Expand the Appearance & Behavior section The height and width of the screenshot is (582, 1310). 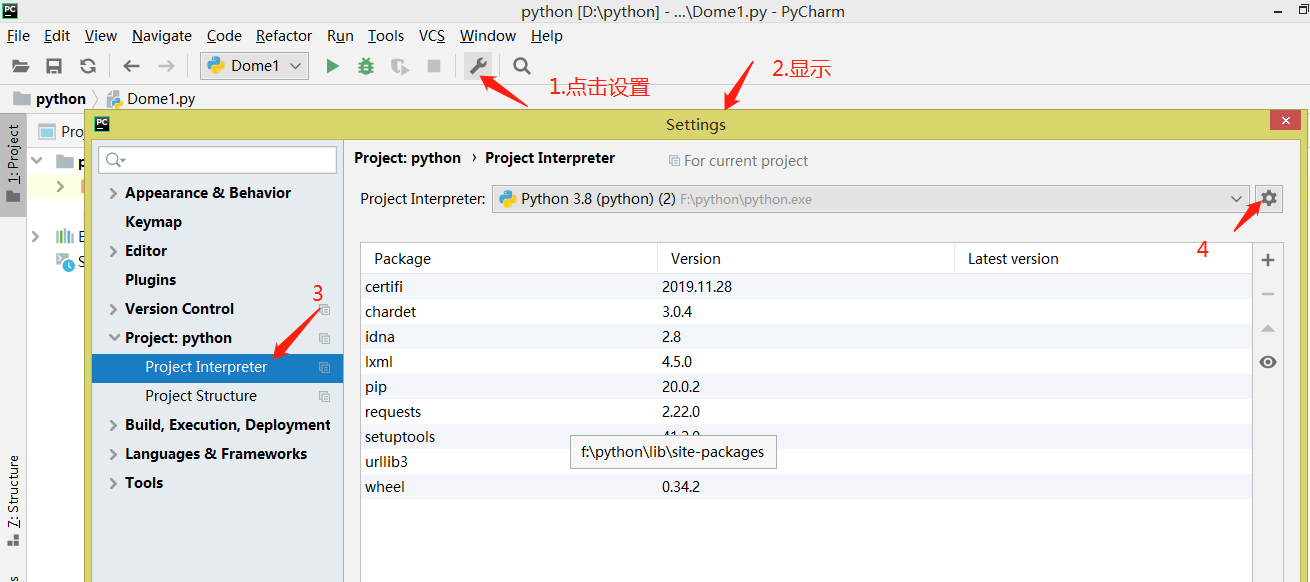pos(114,192)
